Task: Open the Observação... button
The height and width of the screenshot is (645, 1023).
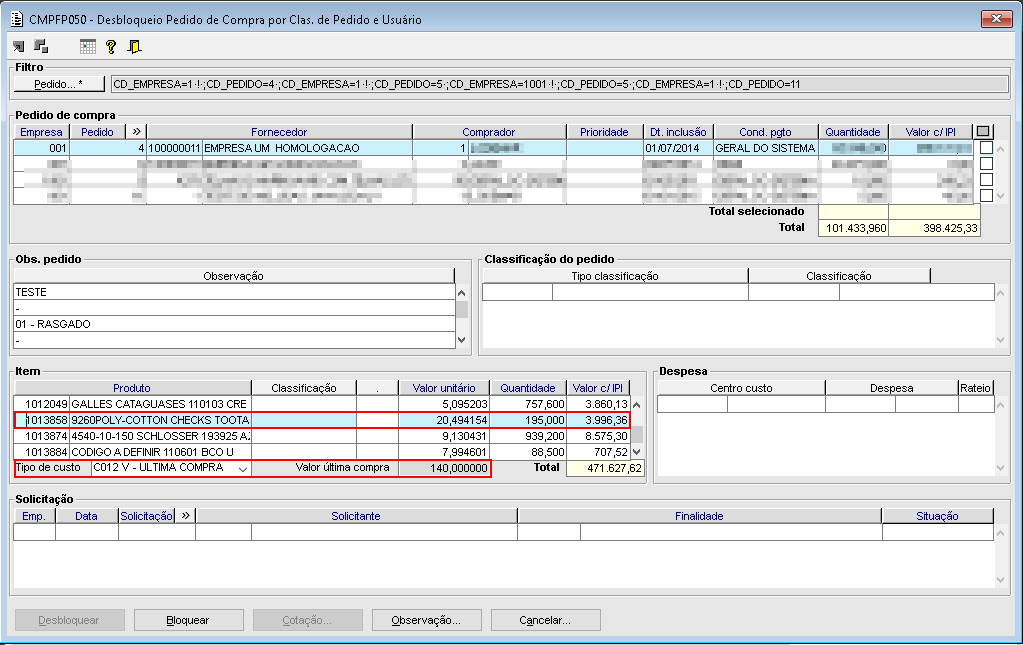Action: click(426, 620)
